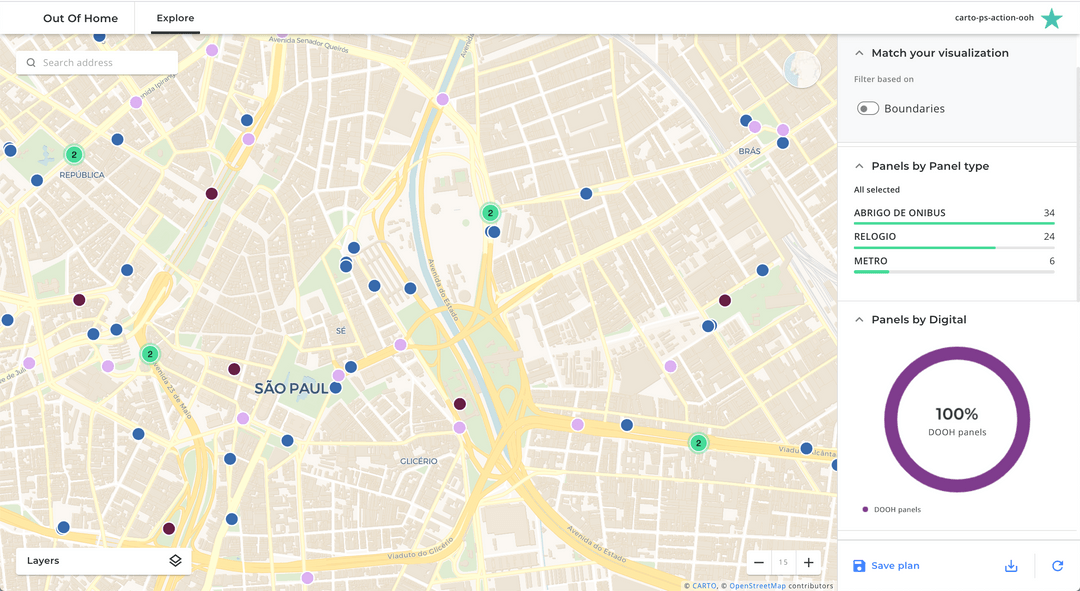Switch to the Explore tab
Image resolution: width=1080 pixels, height=591 pixels.
pos(175,17)
